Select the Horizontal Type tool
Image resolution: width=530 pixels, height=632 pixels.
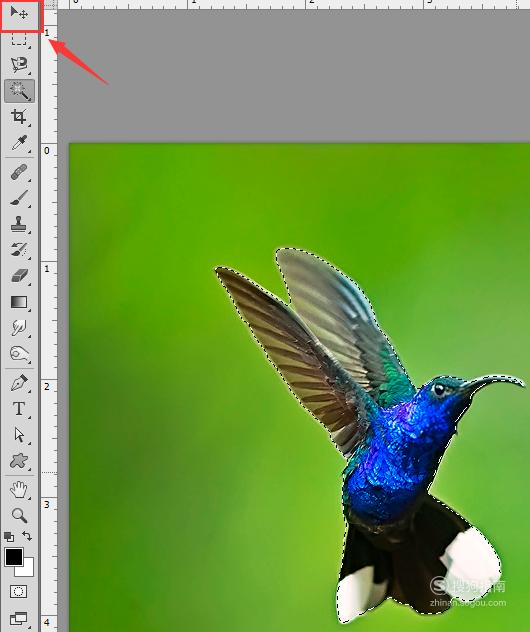click(19, 409)
